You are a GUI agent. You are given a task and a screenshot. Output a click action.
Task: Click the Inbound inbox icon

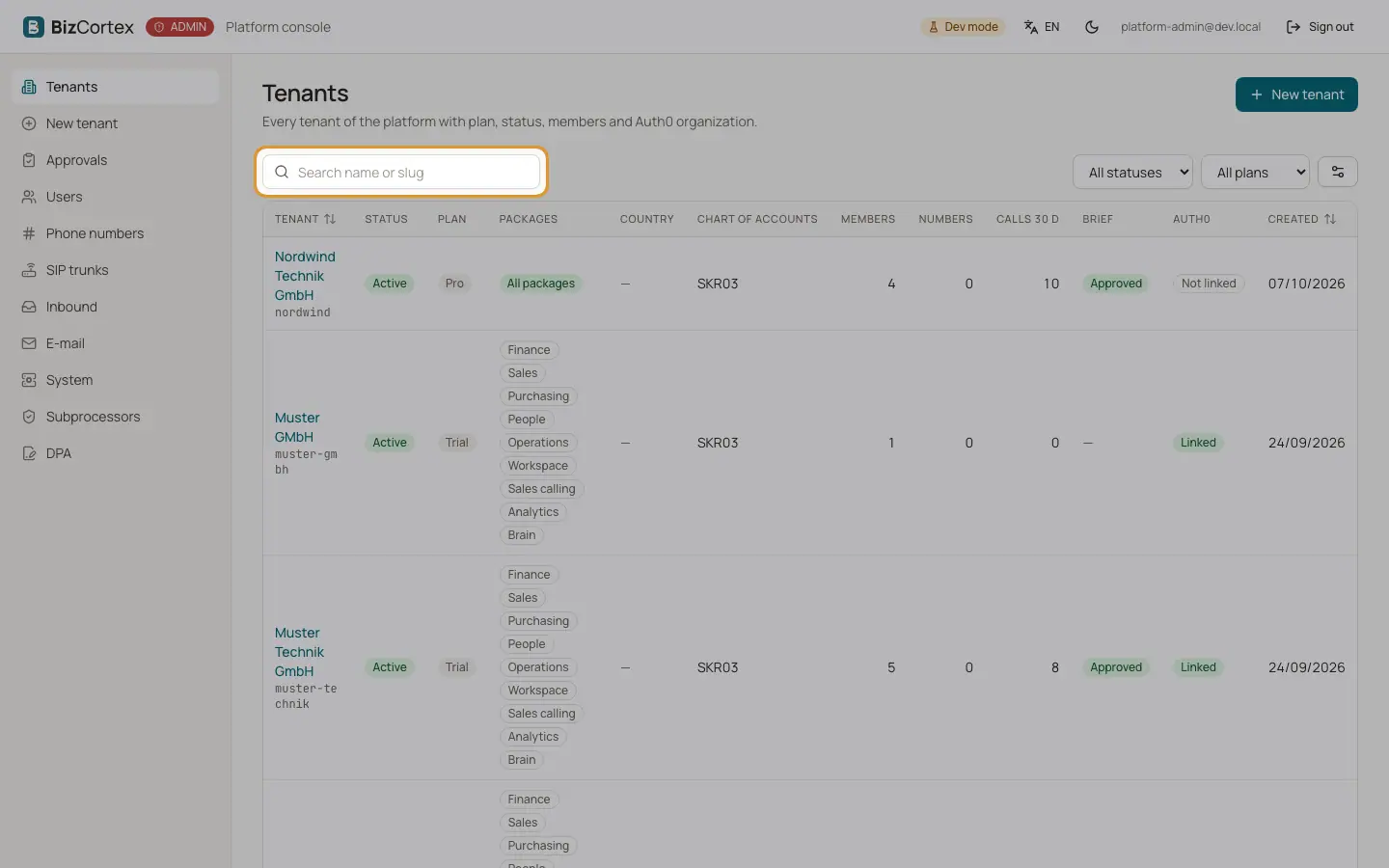coord(29,307)
